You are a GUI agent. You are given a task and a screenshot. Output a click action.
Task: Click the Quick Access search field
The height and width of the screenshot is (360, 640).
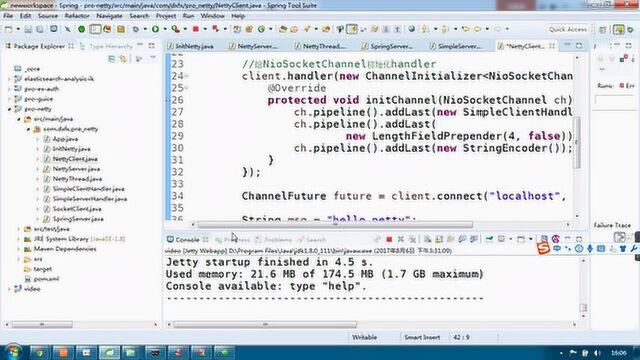pyautogui.click(x=568, y=29)
